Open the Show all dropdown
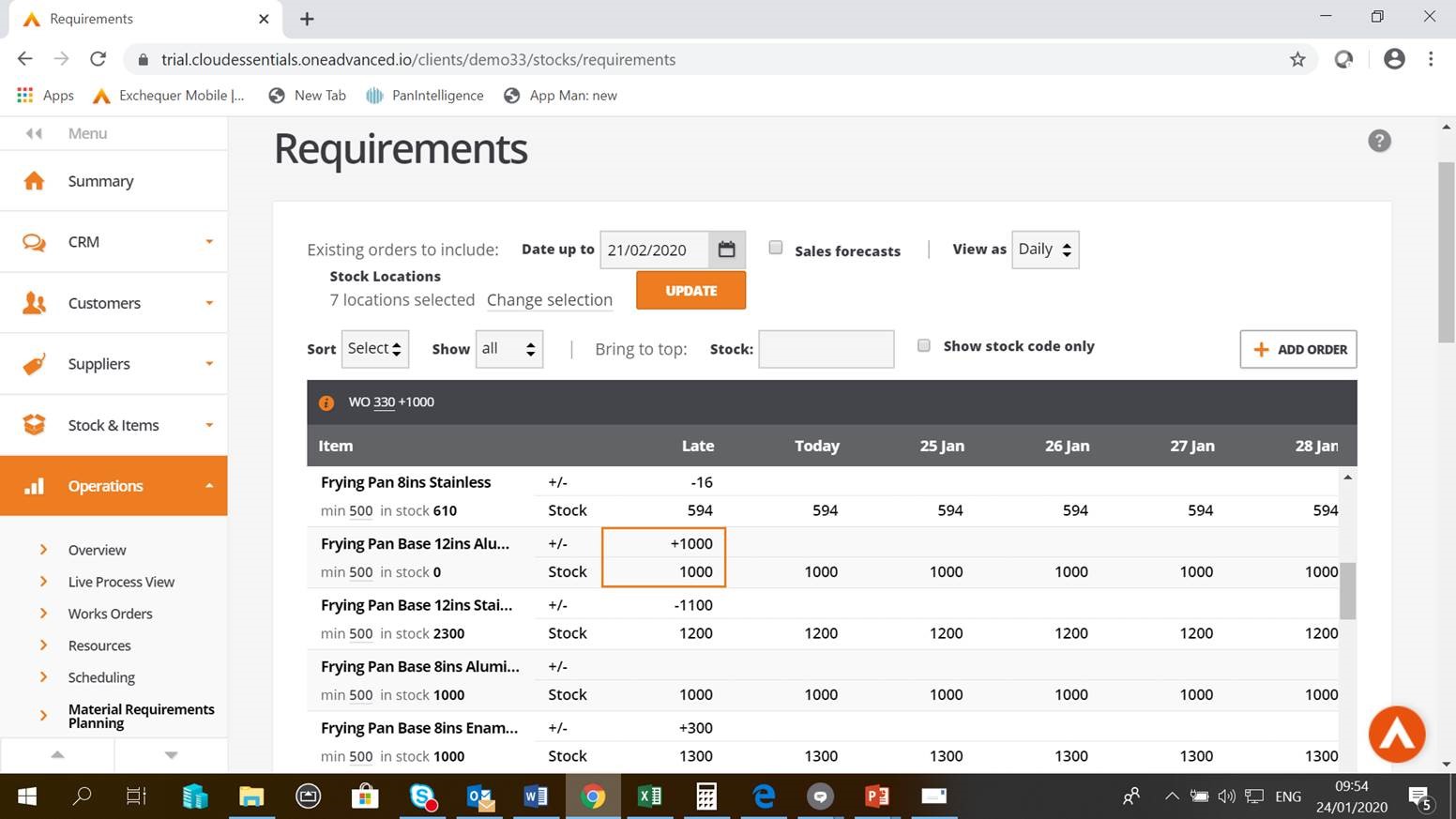1456x819 pixels. click(508, 349)
